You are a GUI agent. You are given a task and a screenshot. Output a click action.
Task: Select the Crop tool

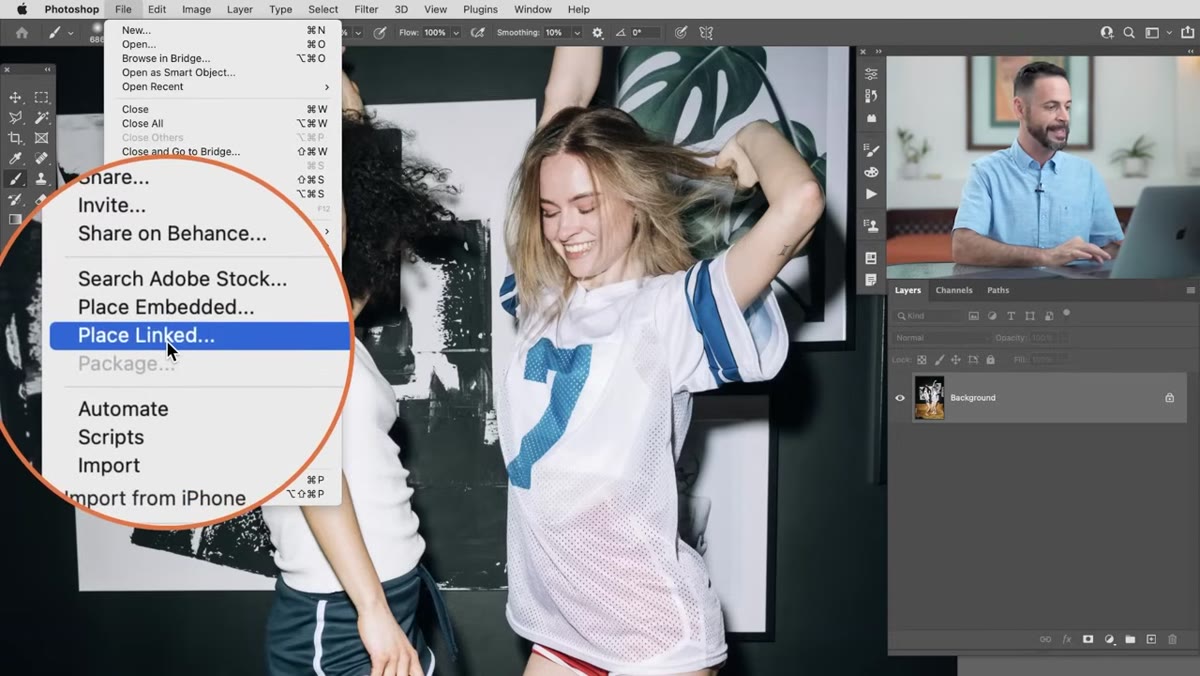click(x=15, y=138)
